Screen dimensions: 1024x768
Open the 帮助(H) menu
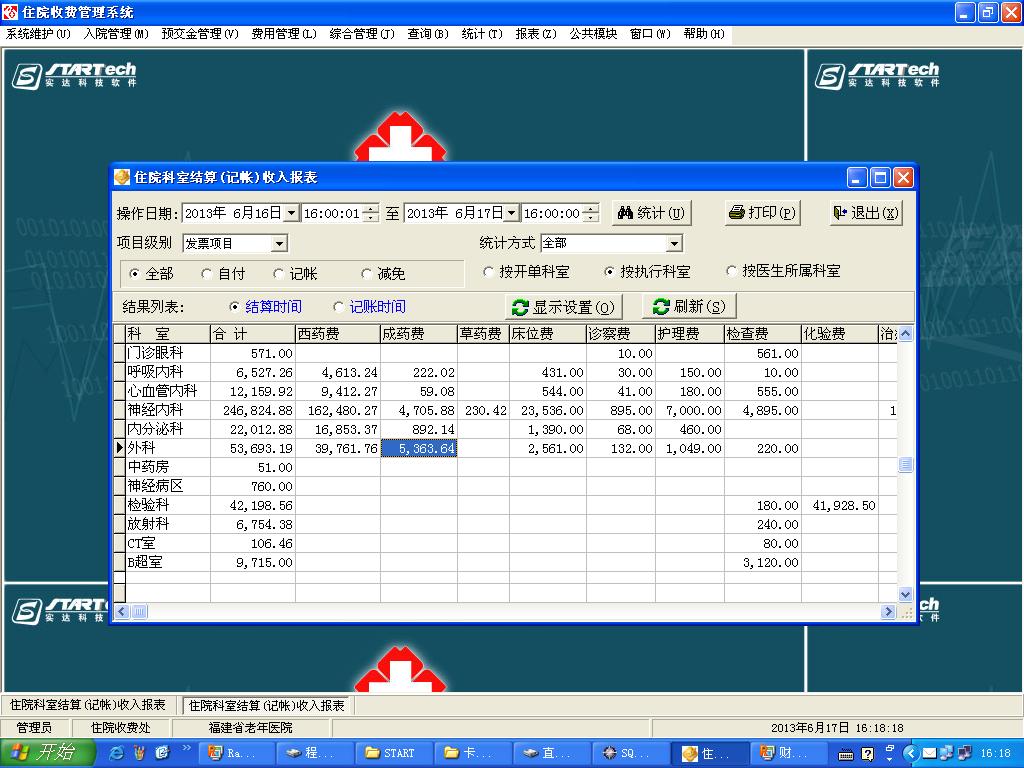[x=704, y=34]
